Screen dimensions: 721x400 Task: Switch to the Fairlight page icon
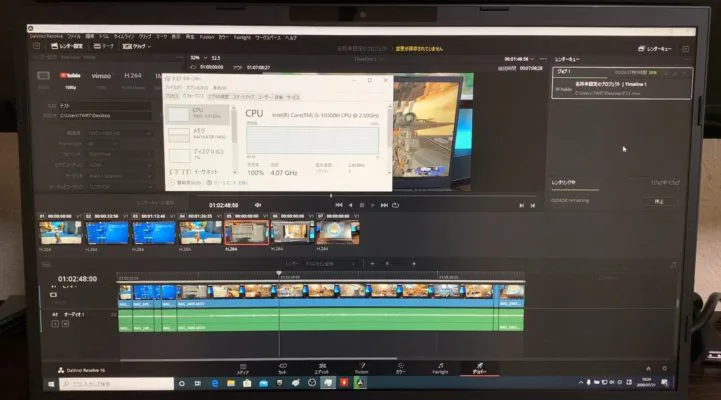click(x=440, y=369)
